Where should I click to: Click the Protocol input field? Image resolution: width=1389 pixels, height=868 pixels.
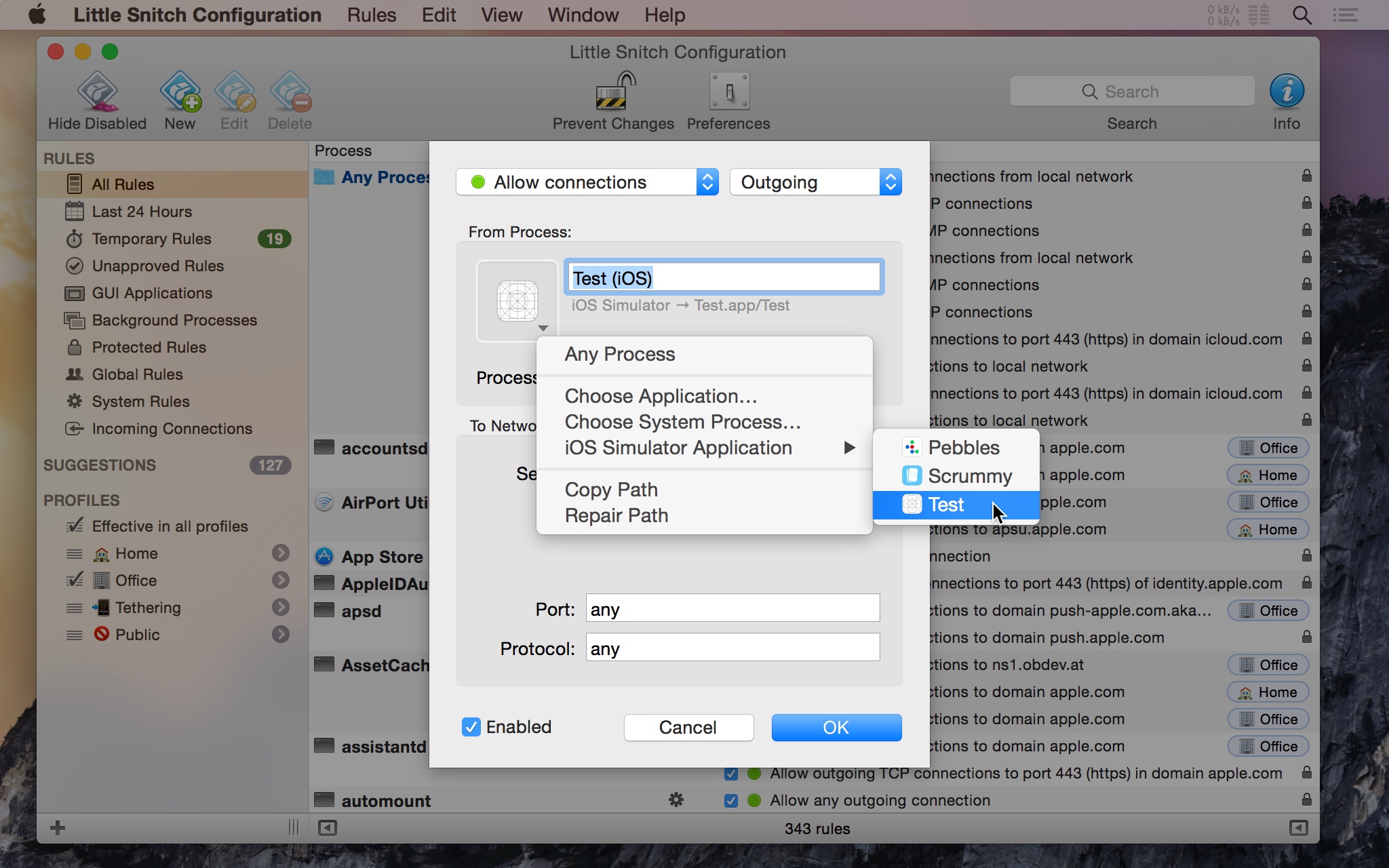[x=732, y=648]
